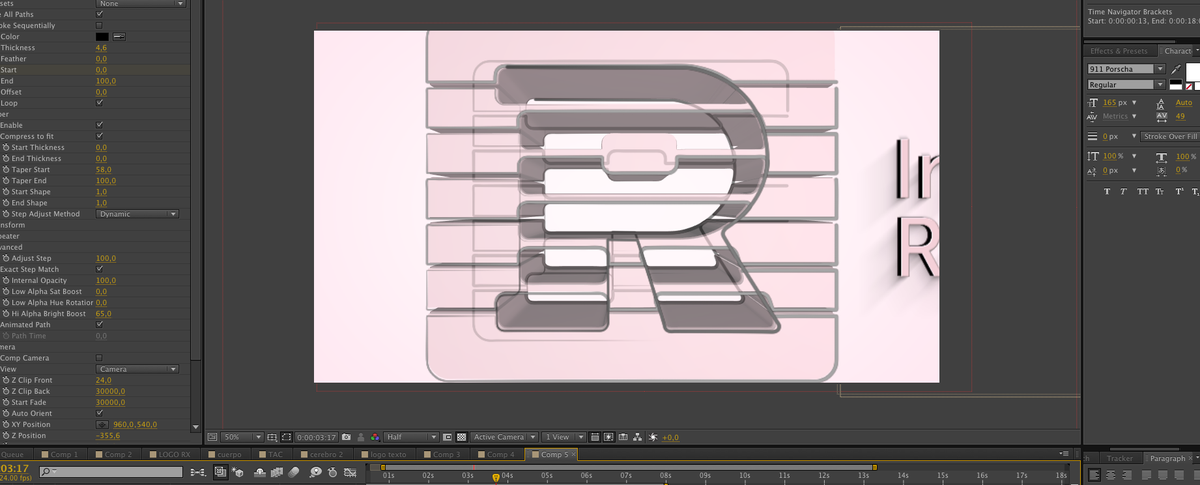Image resolution: width=1200 pixels, height=485 pixels.
Task: Toggle Exact Step Match checkbox
Action: [x=99, y=269]
